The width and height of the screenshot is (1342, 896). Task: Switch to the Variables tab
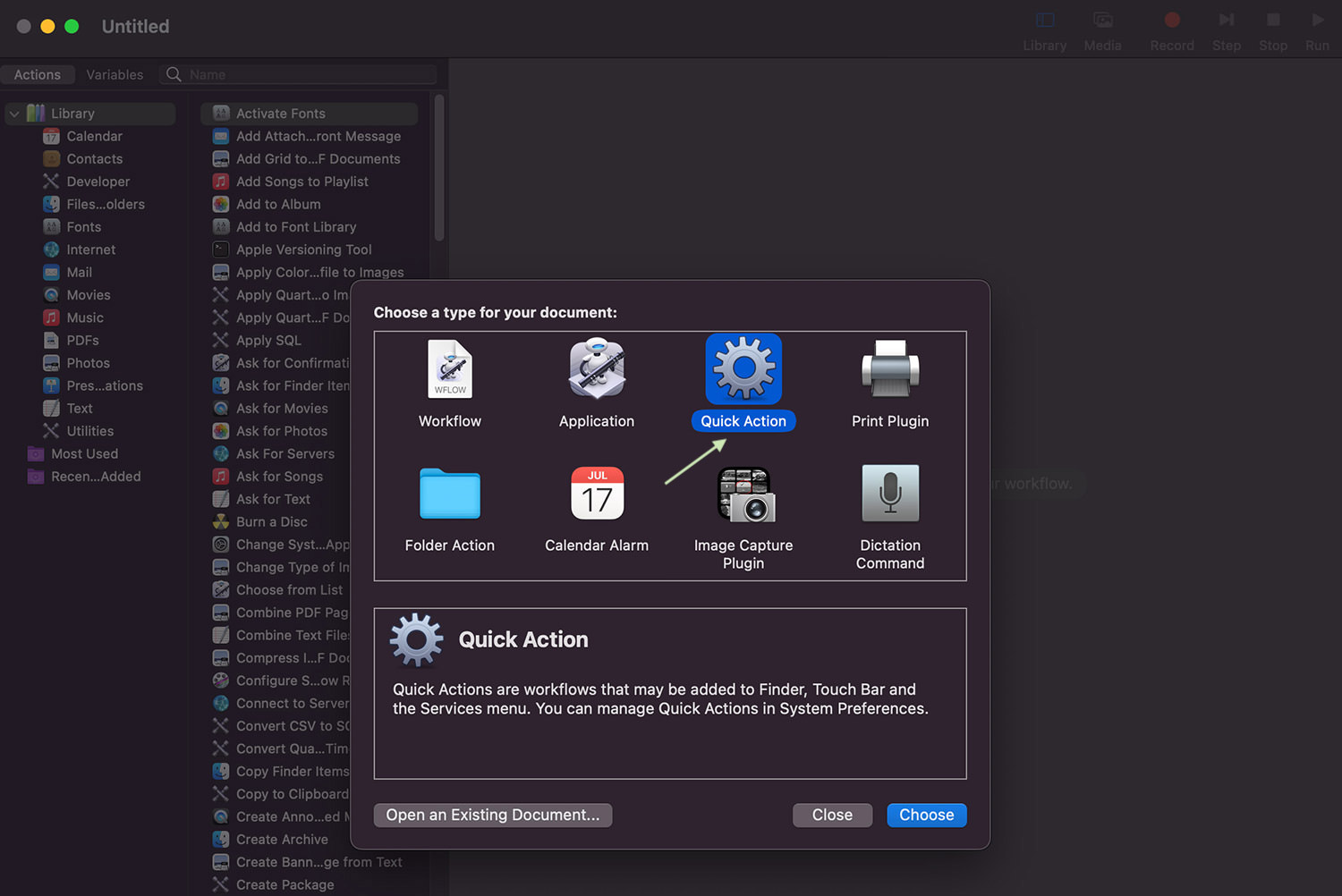[x=115, y=74]
